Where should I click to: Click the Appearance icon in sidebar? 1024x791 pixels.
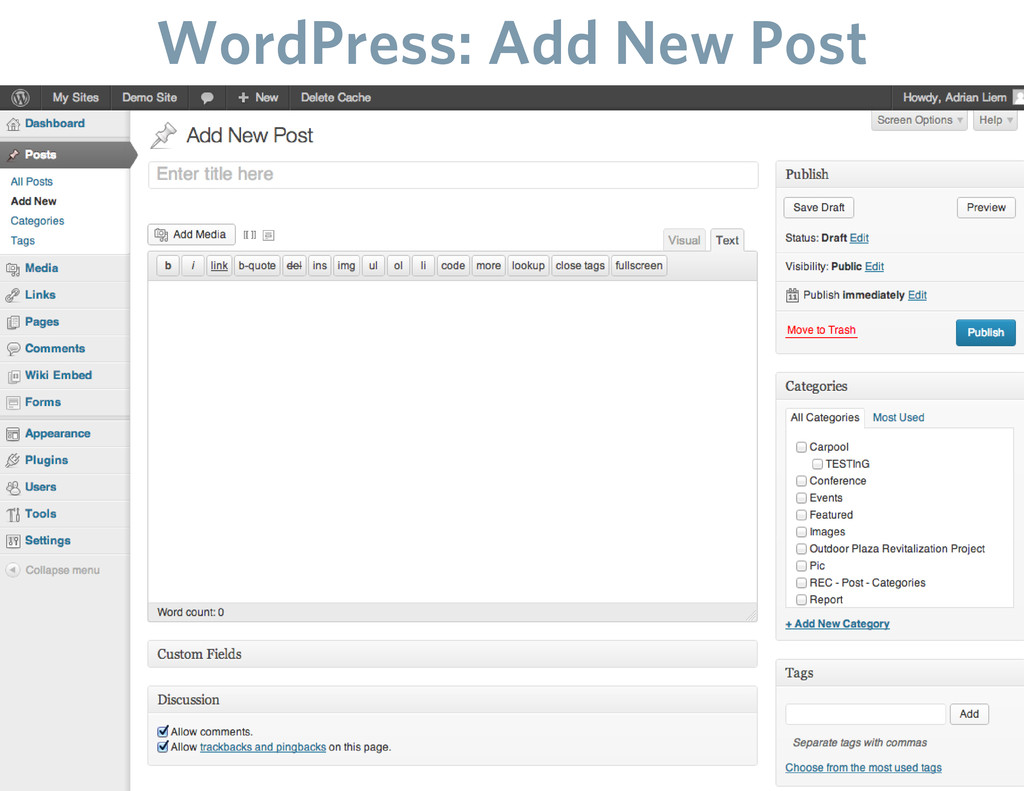[12, 434]
